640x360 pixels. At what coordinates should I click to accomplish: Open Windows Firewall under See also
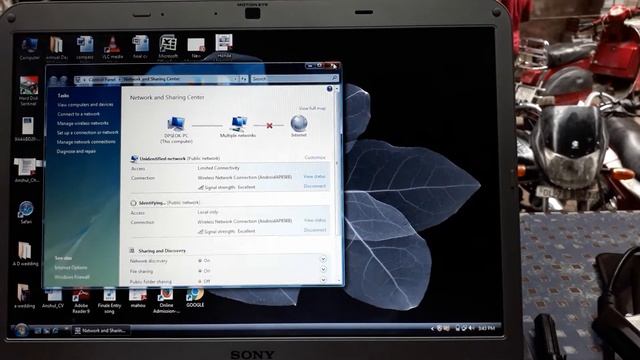click(72, 277)
